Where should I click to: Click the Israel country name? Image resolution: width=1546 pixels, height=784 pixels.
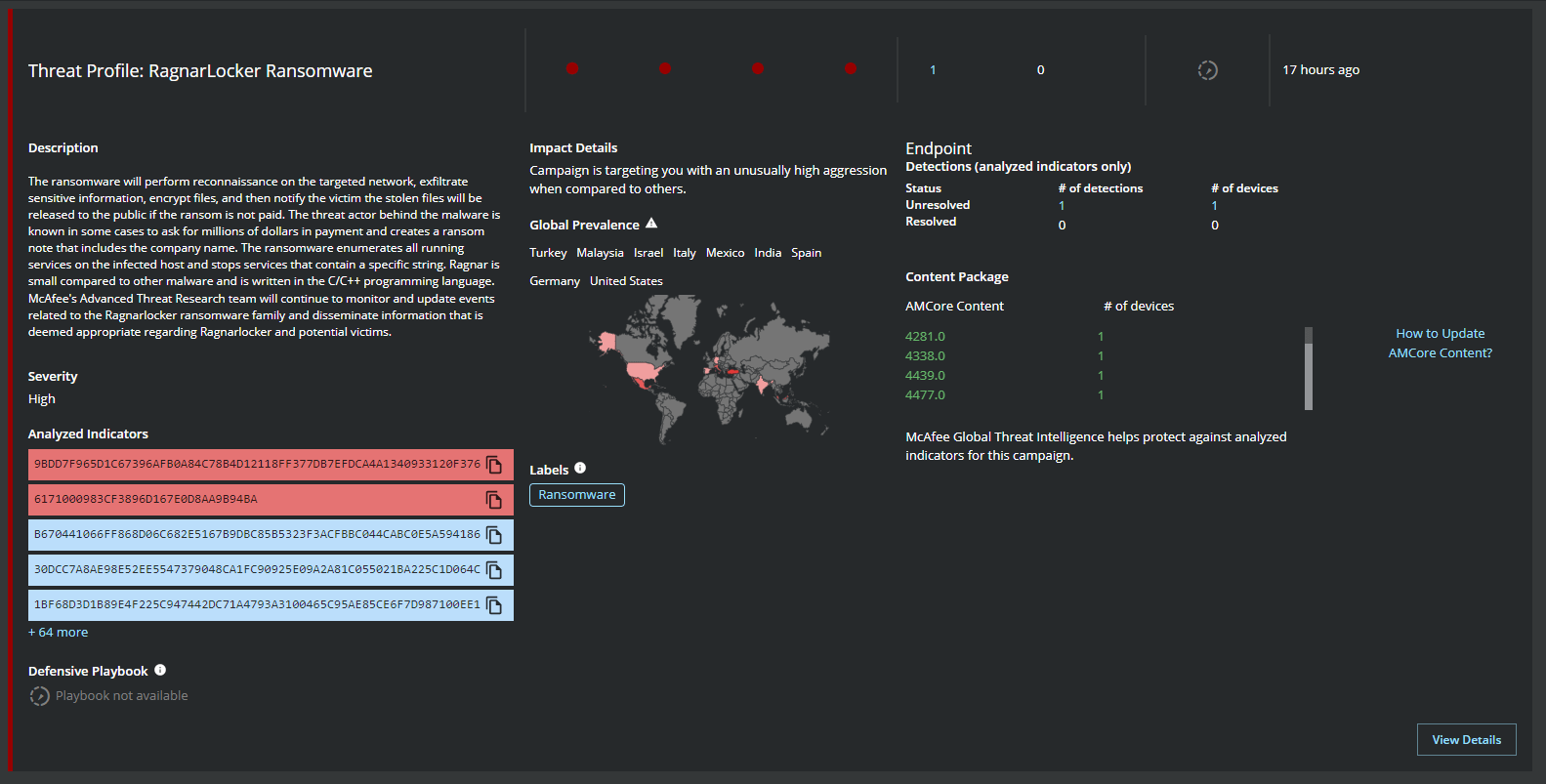pos(648,253)
